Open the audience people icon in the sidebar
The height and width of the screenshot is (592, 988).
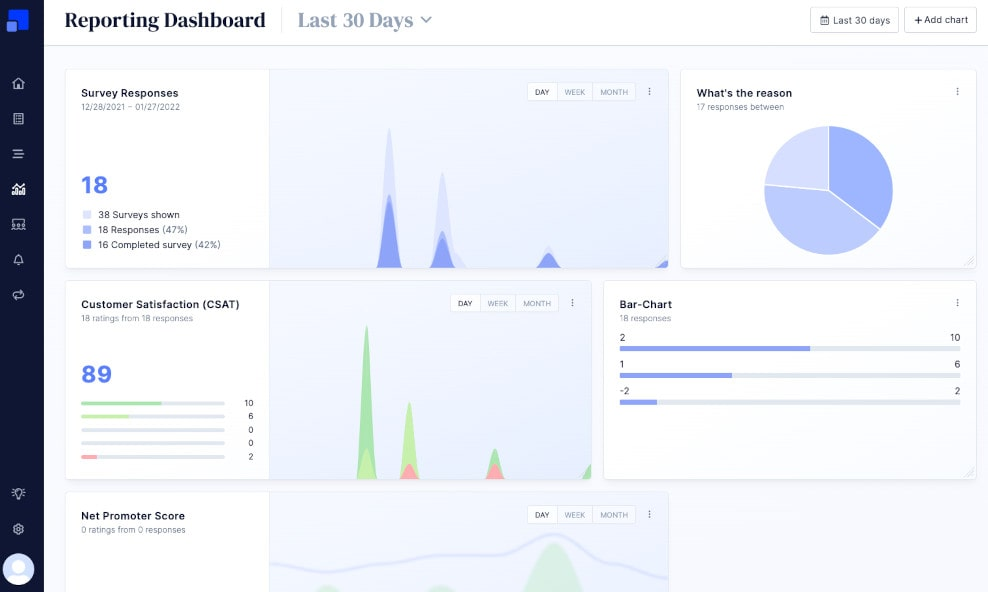coord(18,225)
